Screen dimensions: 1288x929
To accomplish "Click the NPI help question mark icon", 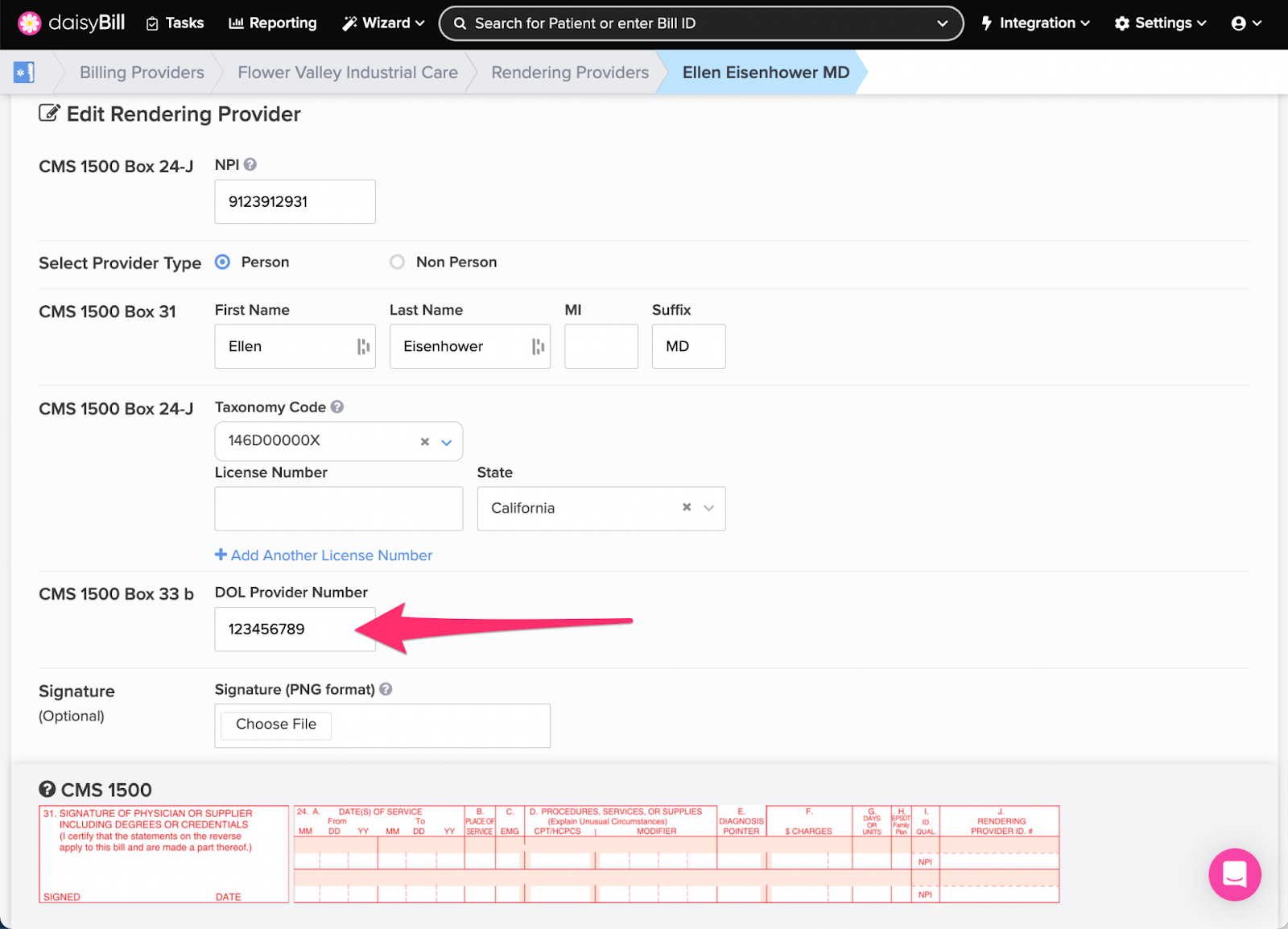I will pyautogui.click(x=250, y=164).
